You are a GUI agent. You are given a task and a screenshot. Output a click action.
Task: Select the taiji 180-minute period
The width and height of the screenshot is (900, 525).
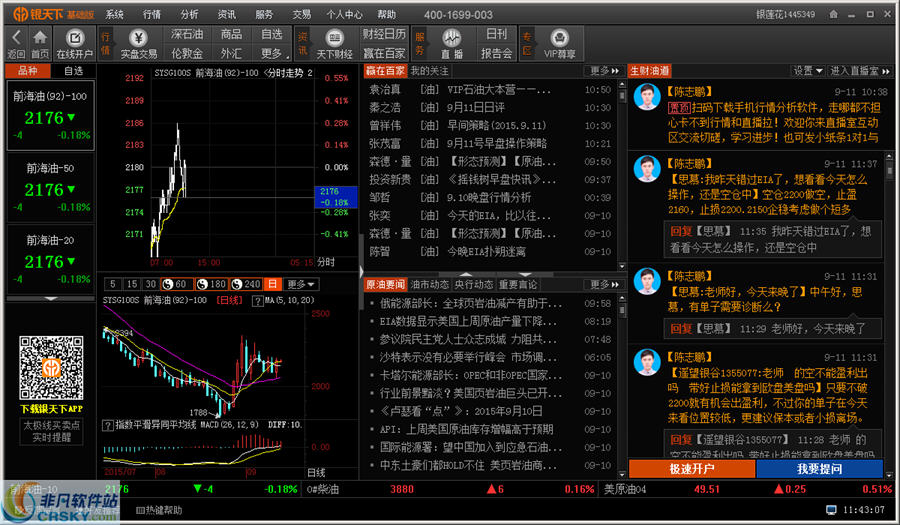(x=211, y=284)
